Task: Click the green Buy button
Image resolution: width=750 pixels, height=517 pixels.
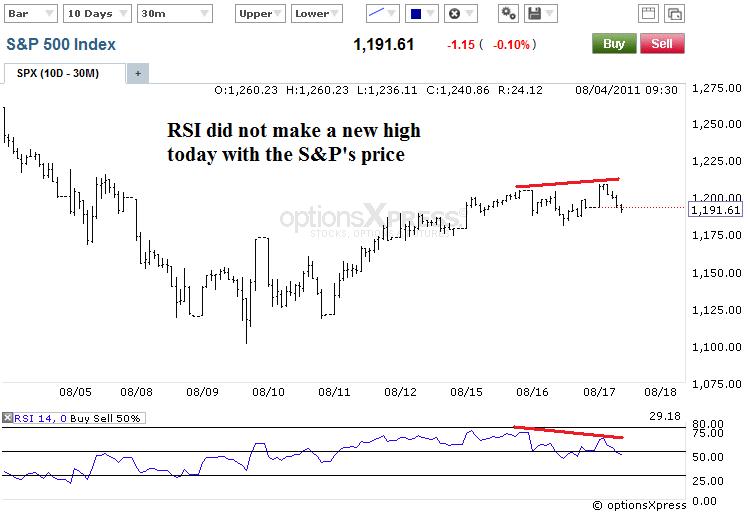Action: tap(614, 44)
